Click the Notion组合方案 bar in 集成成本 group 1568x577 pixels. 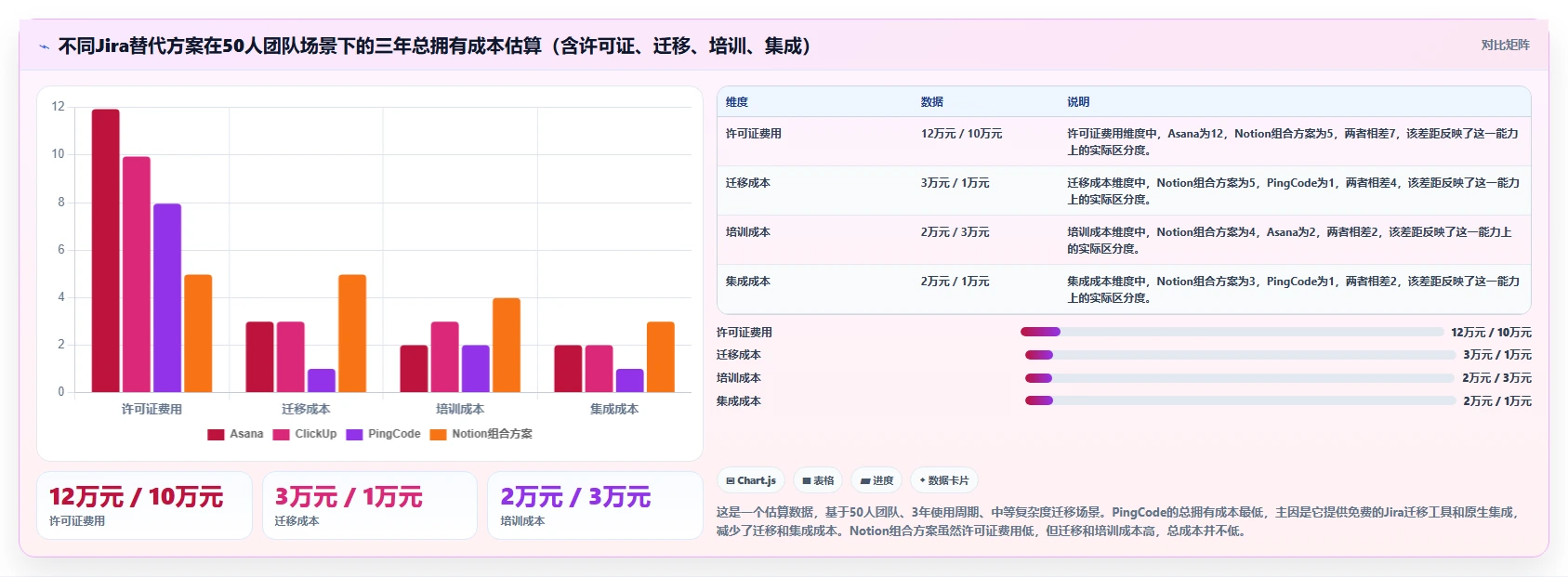(x=661, y=357)
